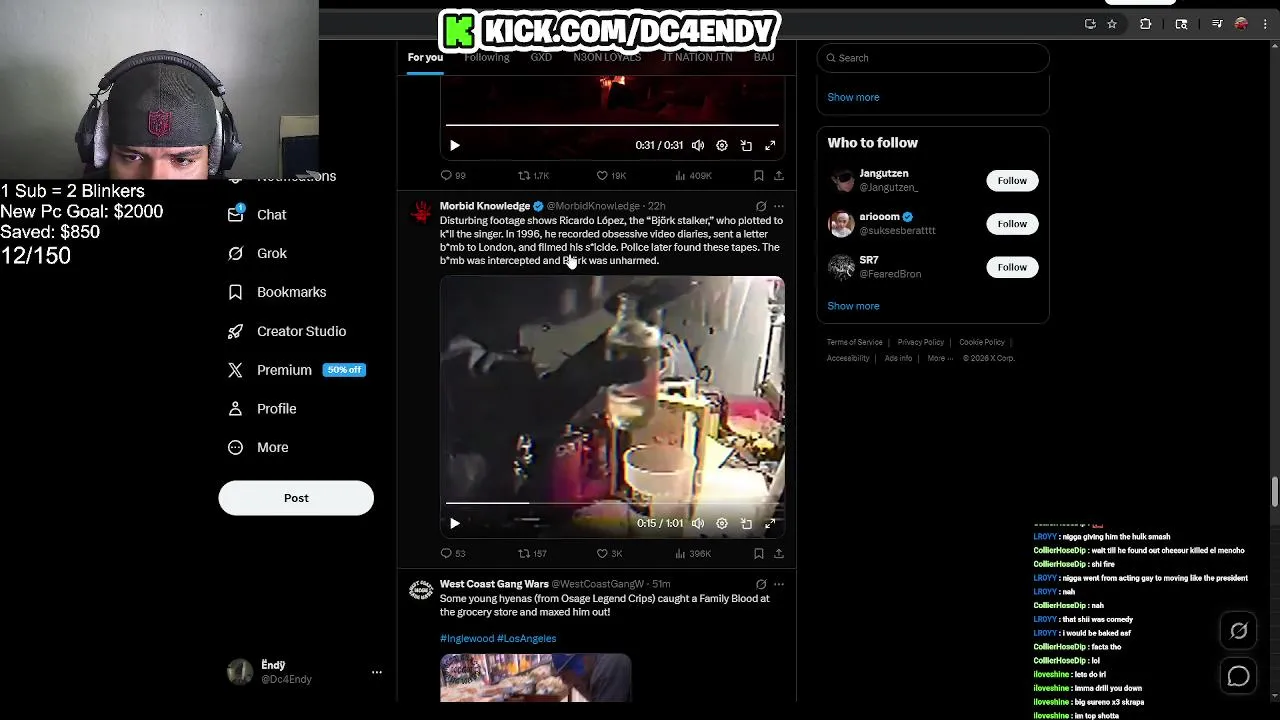Follow ariooom
The width and height of the screenshot is (1280, 720).
(1012, 224)
